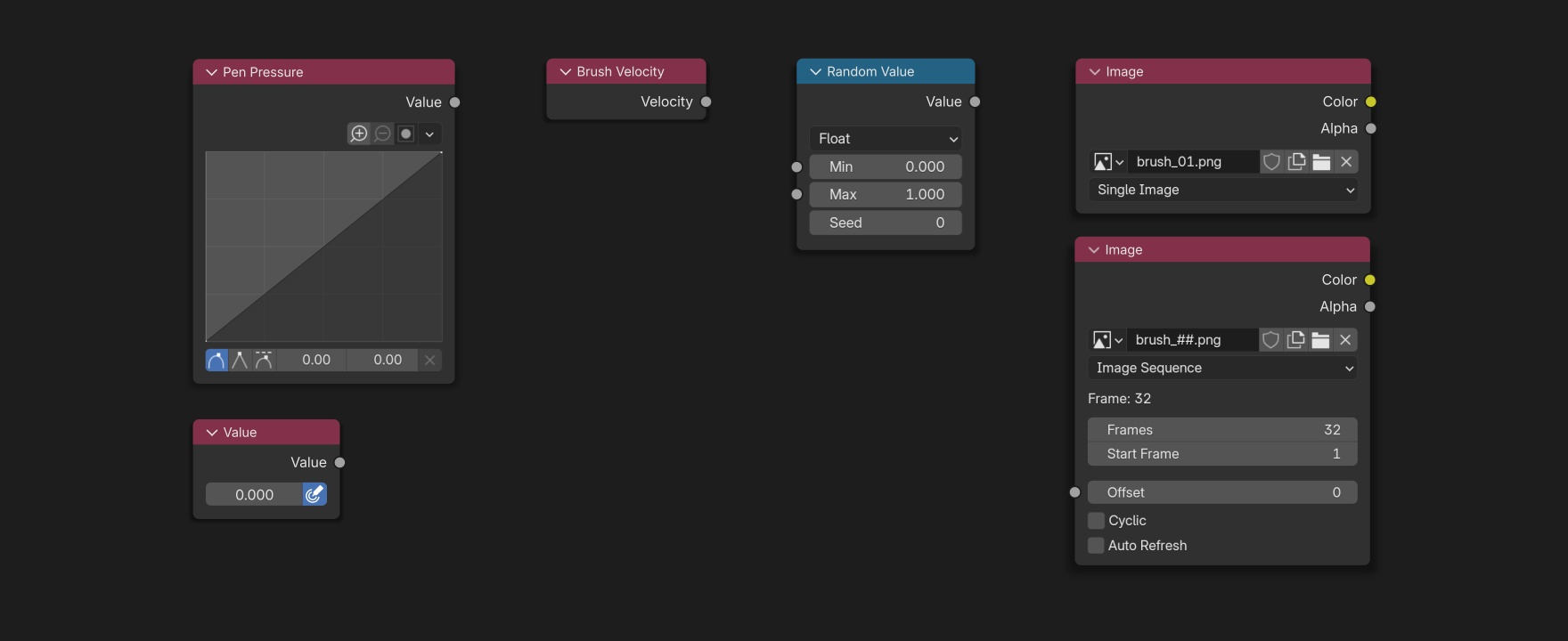Edit the curve point X value field
The image size is (1568, 641).
point(312,360)
